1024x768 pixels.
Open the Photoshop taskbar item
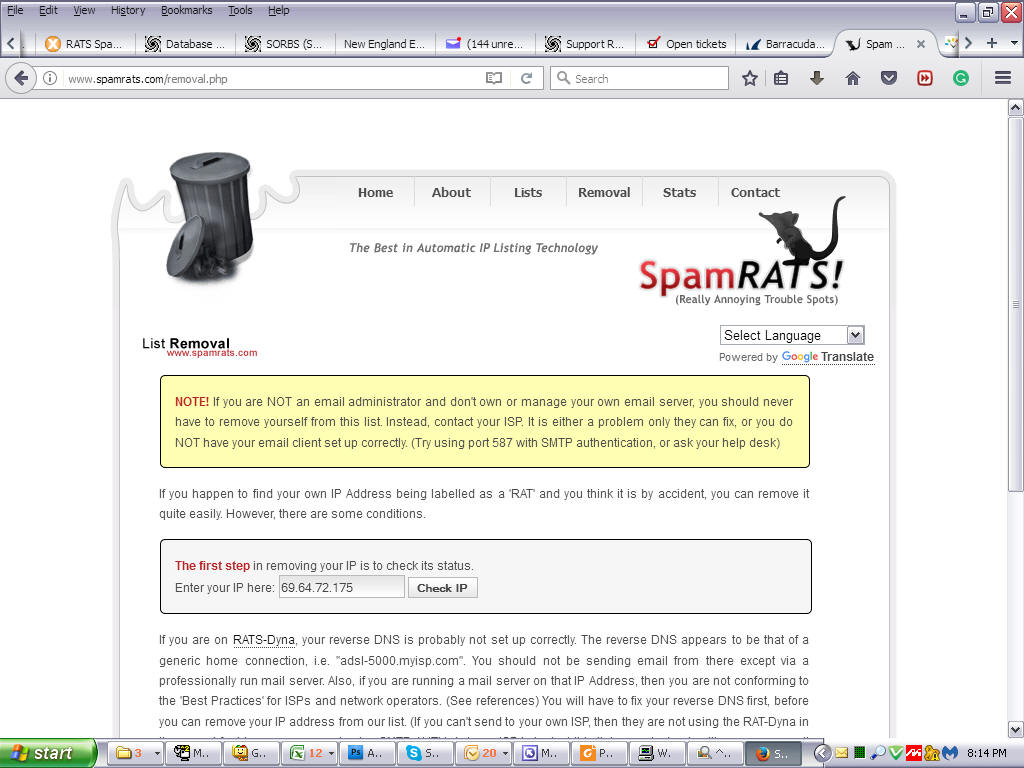point(365,753)
